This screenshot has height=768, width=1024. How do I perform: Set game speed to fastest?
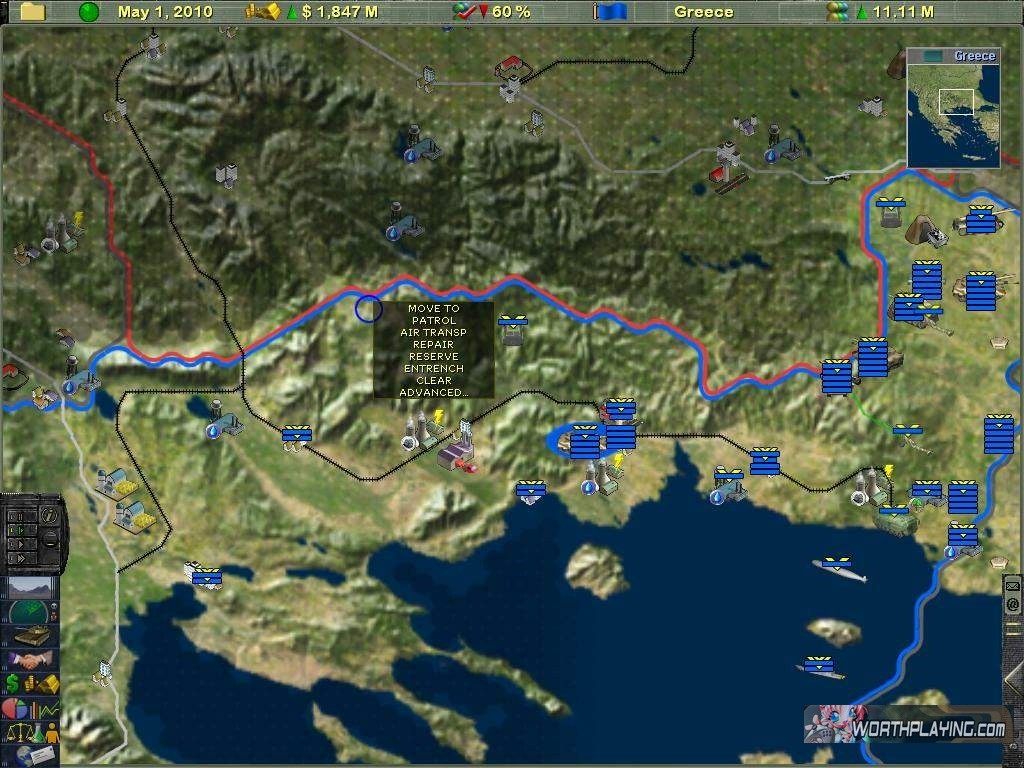coord(17,558)
